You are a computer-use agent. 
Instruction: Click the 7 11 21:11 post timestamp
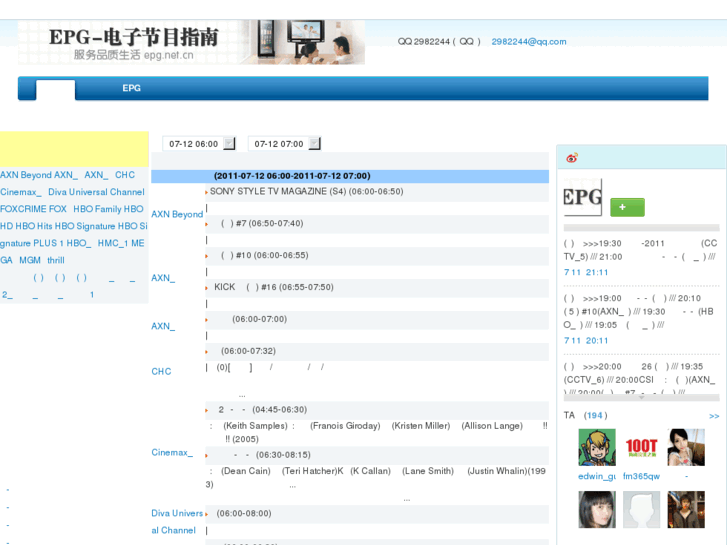[x=586, y=272]
